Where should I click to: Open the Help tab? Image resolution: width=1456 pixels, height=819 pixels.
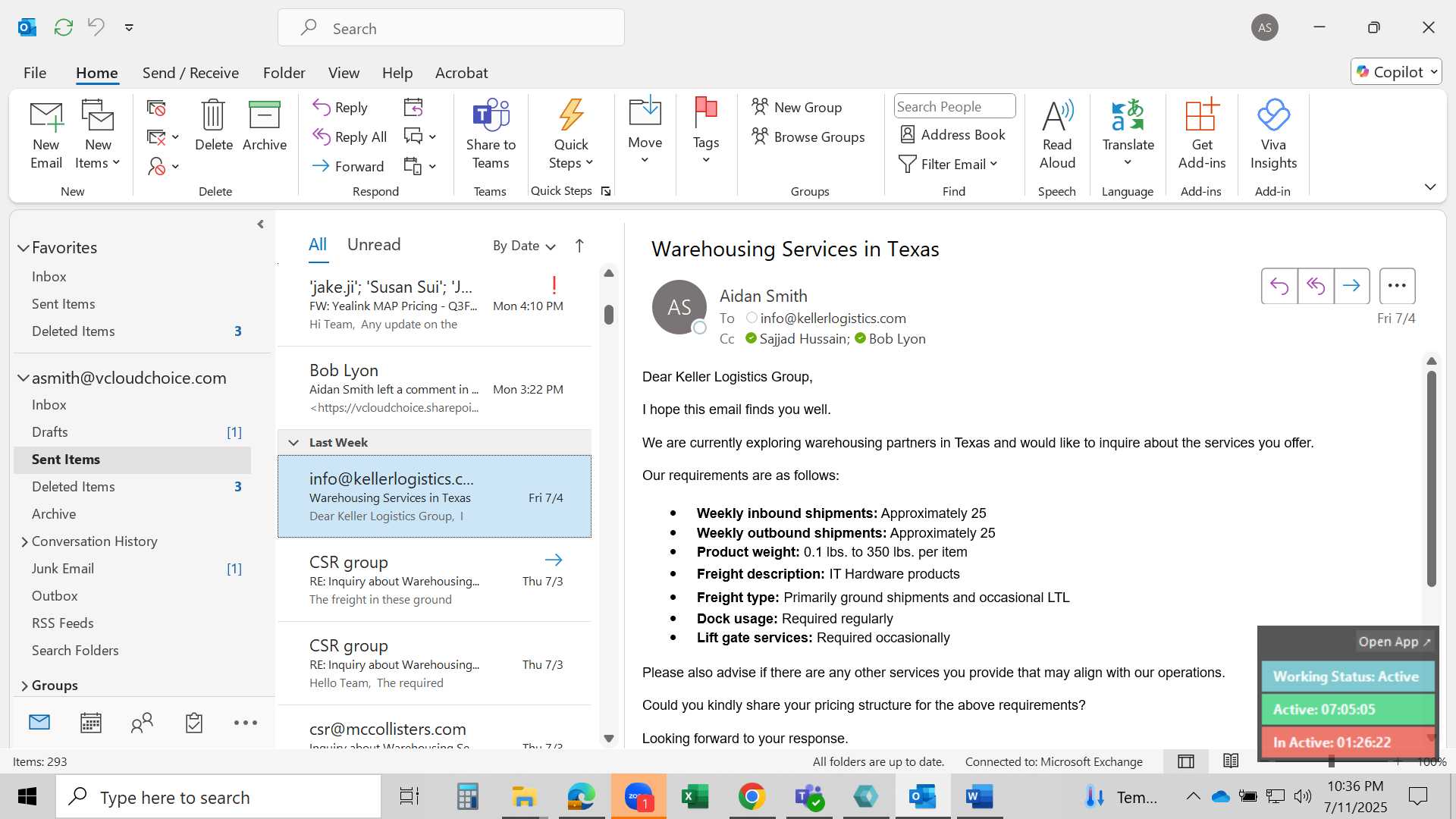397,73
